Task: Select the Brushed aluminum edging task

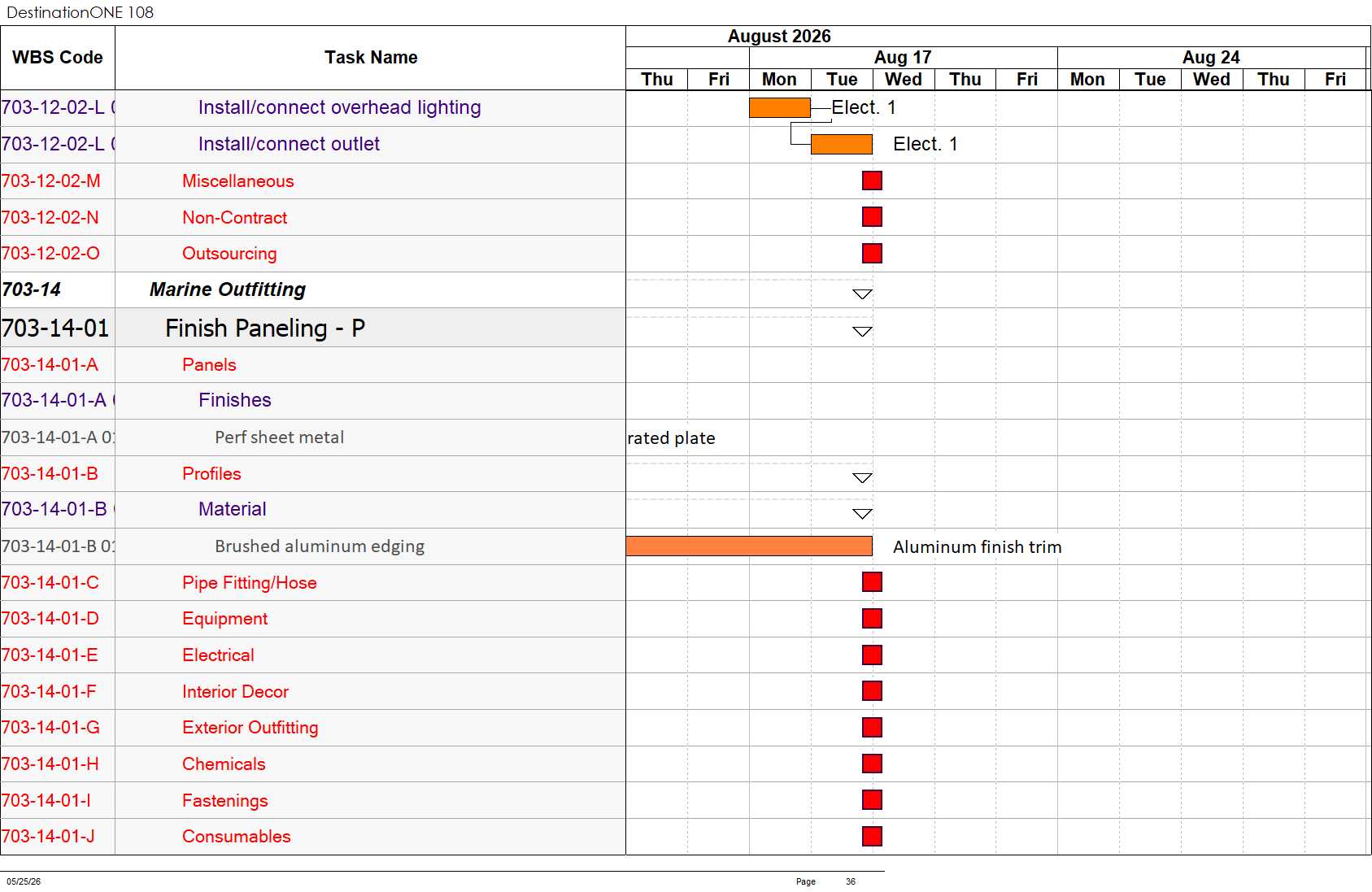Action: pos(320,546)
